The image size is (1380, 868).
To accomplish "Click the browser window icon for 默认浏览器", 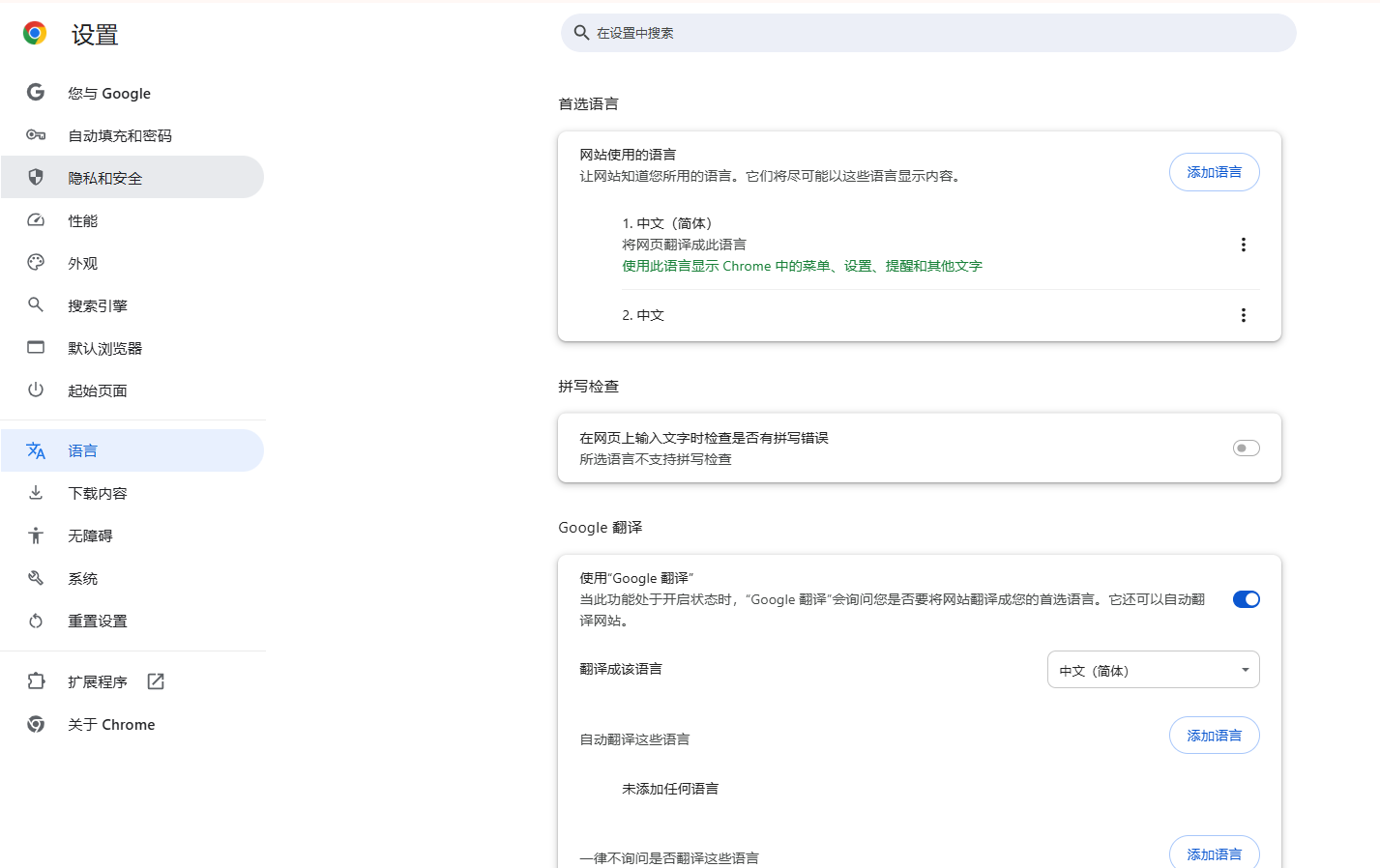I will pyautogui.click(x=36, y=347).
